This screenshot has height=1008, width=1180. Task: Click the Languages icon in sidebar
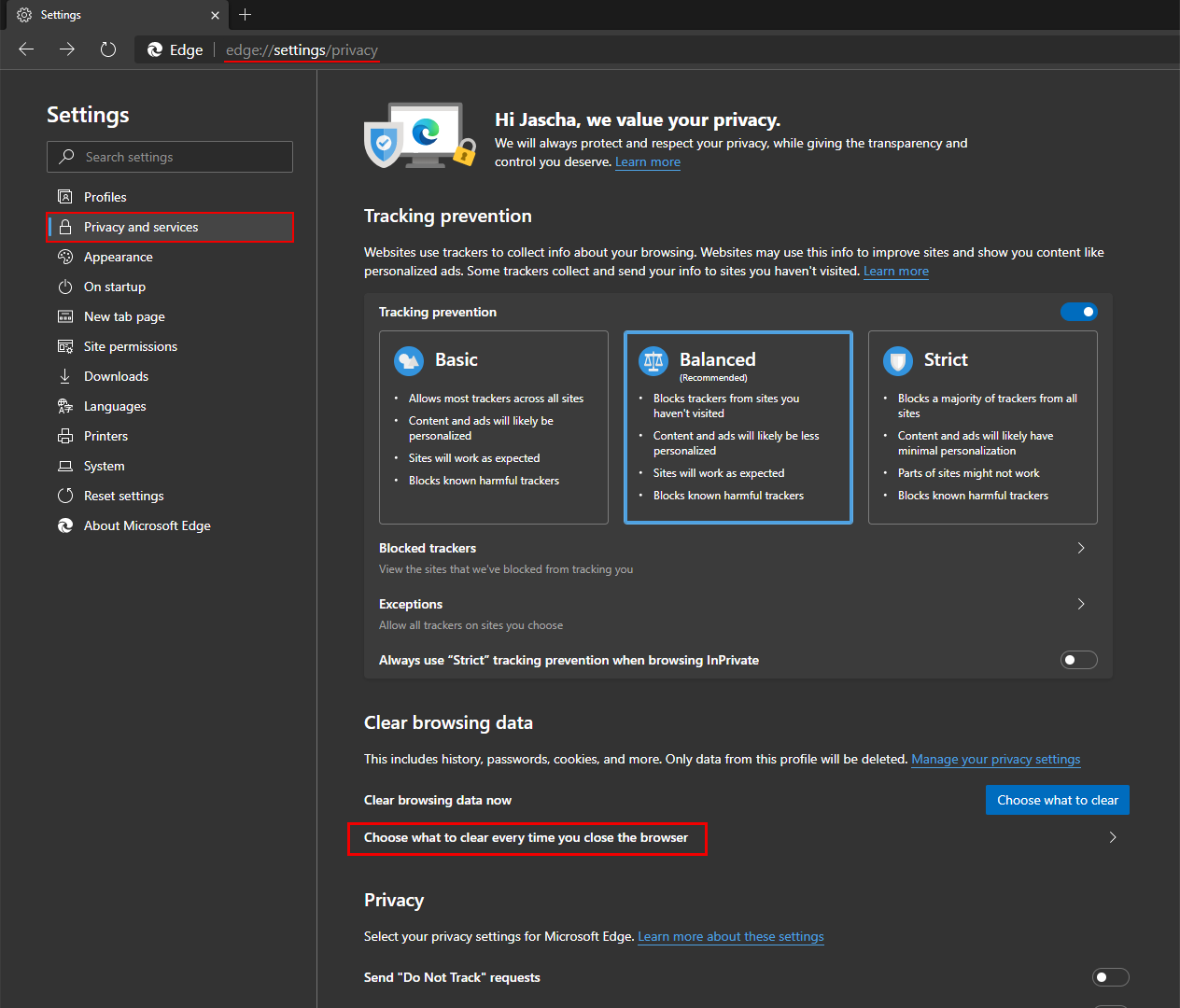[x=65, y=406]
